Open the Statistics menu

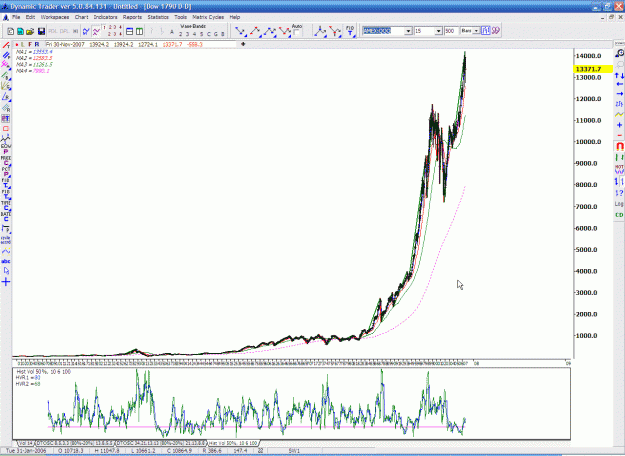(158, 17)
